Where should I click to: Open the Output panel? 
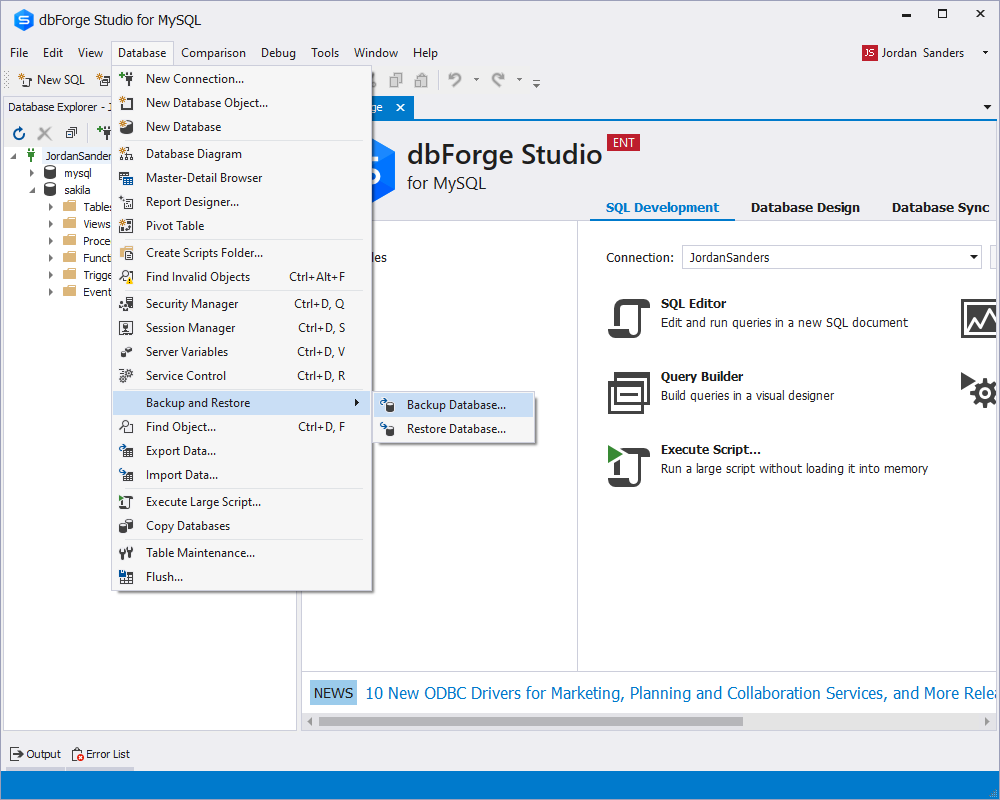[x=36, y=754]
